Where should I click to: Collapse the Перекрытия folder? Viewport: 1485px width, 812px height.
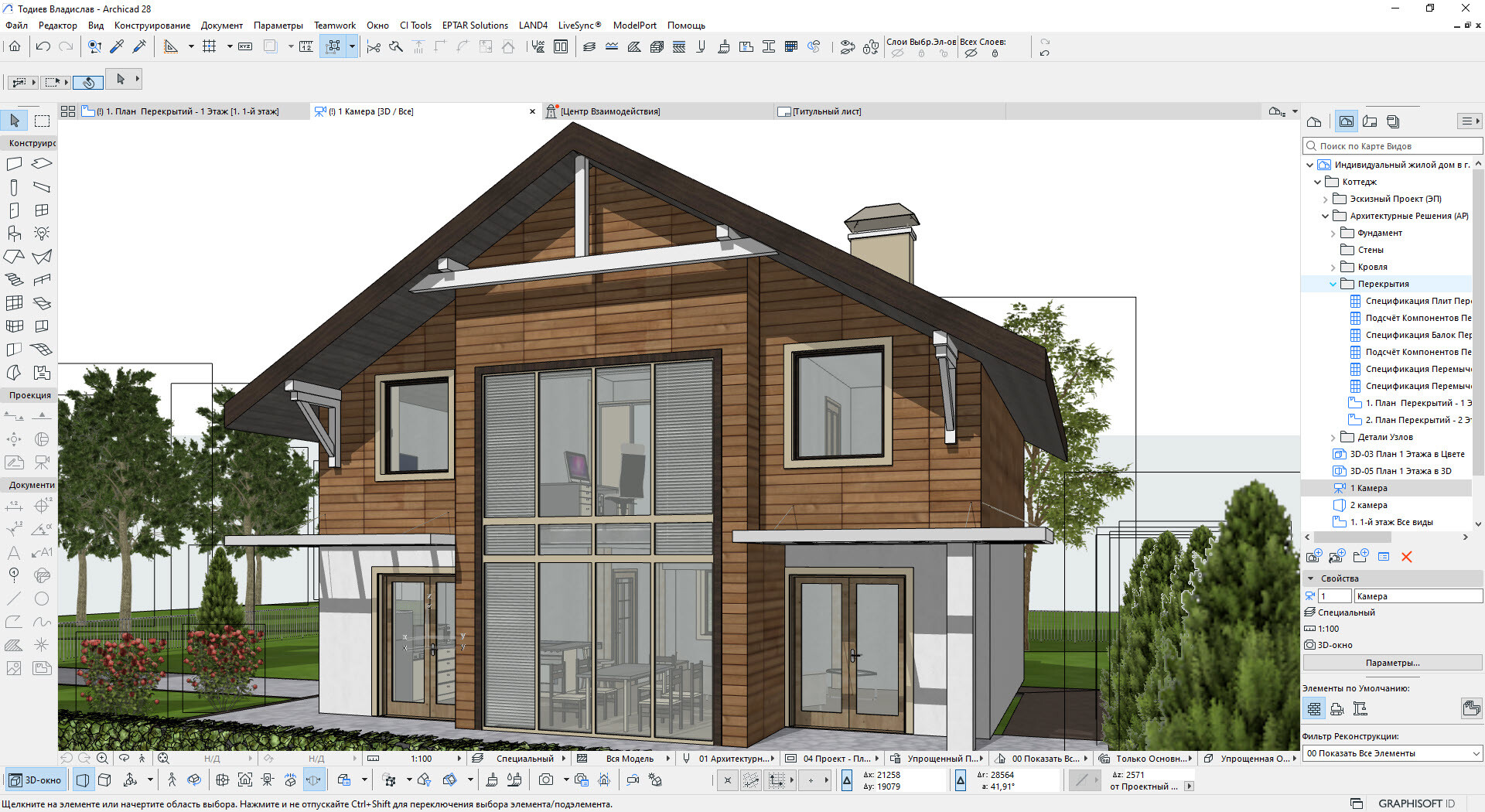point(1333,285)
